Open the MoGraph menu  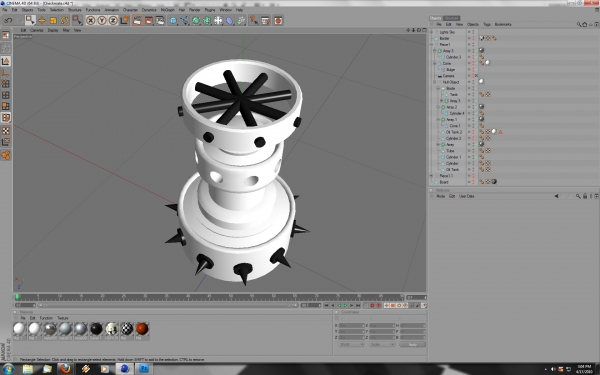tap(167, 10)
